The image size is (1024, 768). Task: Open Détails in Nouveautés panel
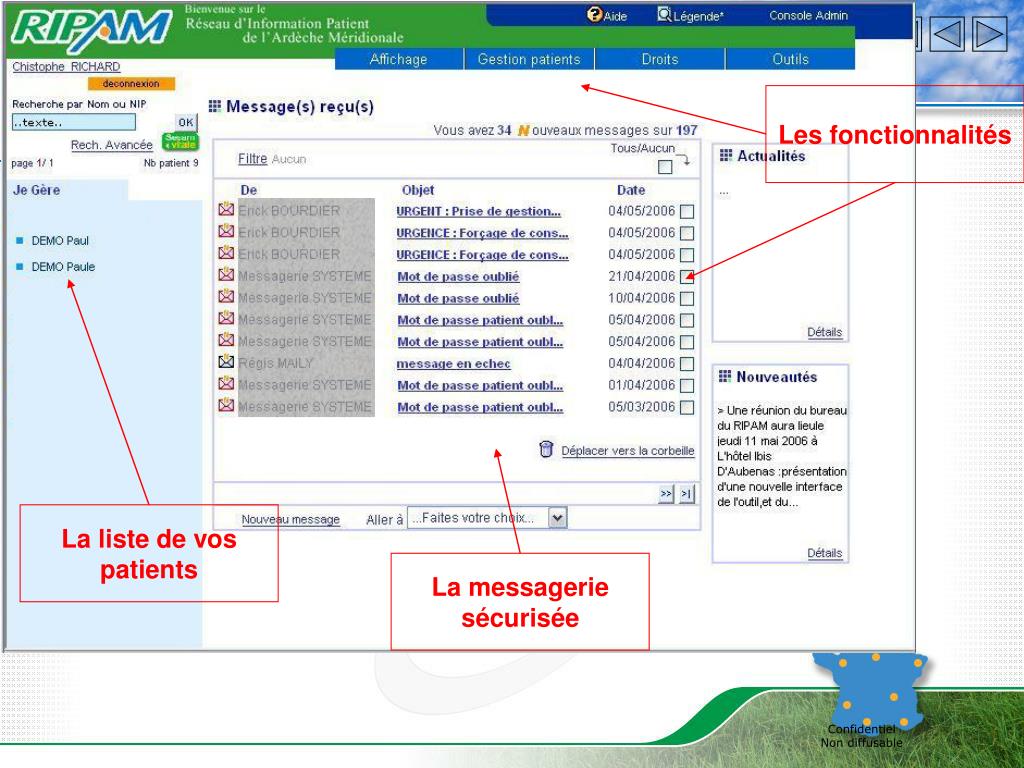pyautogui.click(x=824, y=552)
